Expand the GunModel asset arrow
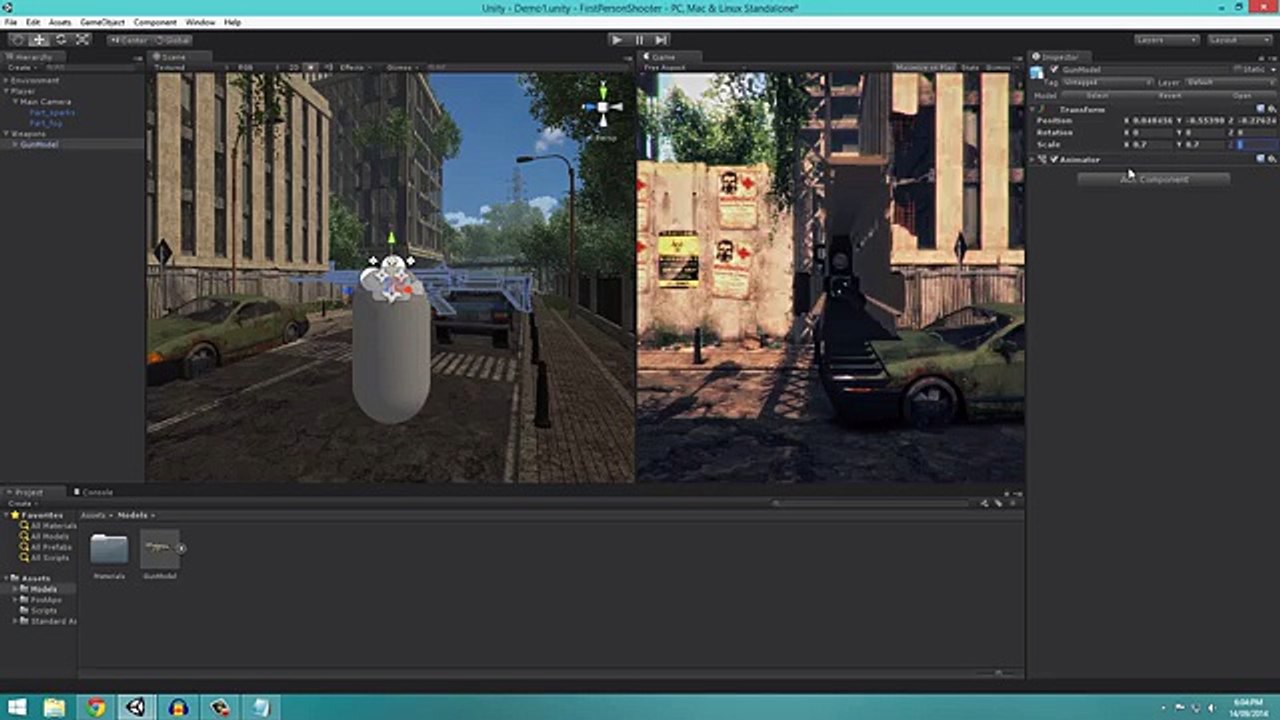The height and width of the screenshot is (720, 1280). coord(182,548)
